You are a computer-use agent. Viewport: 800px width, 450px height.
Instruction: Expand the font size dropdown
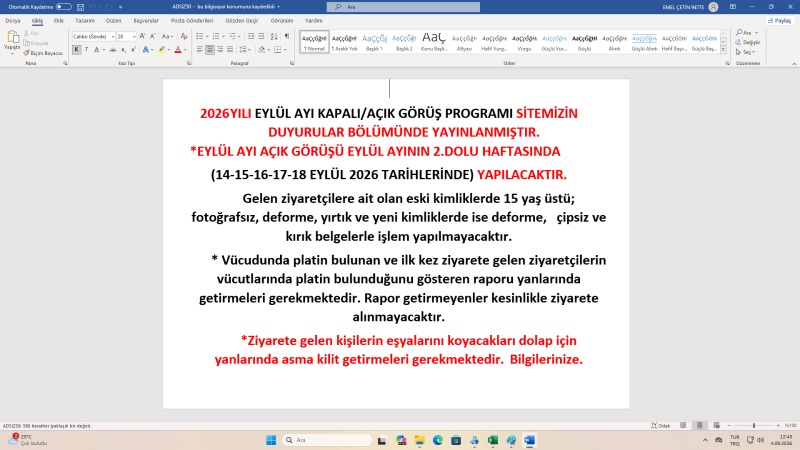[x=134, y=37]
